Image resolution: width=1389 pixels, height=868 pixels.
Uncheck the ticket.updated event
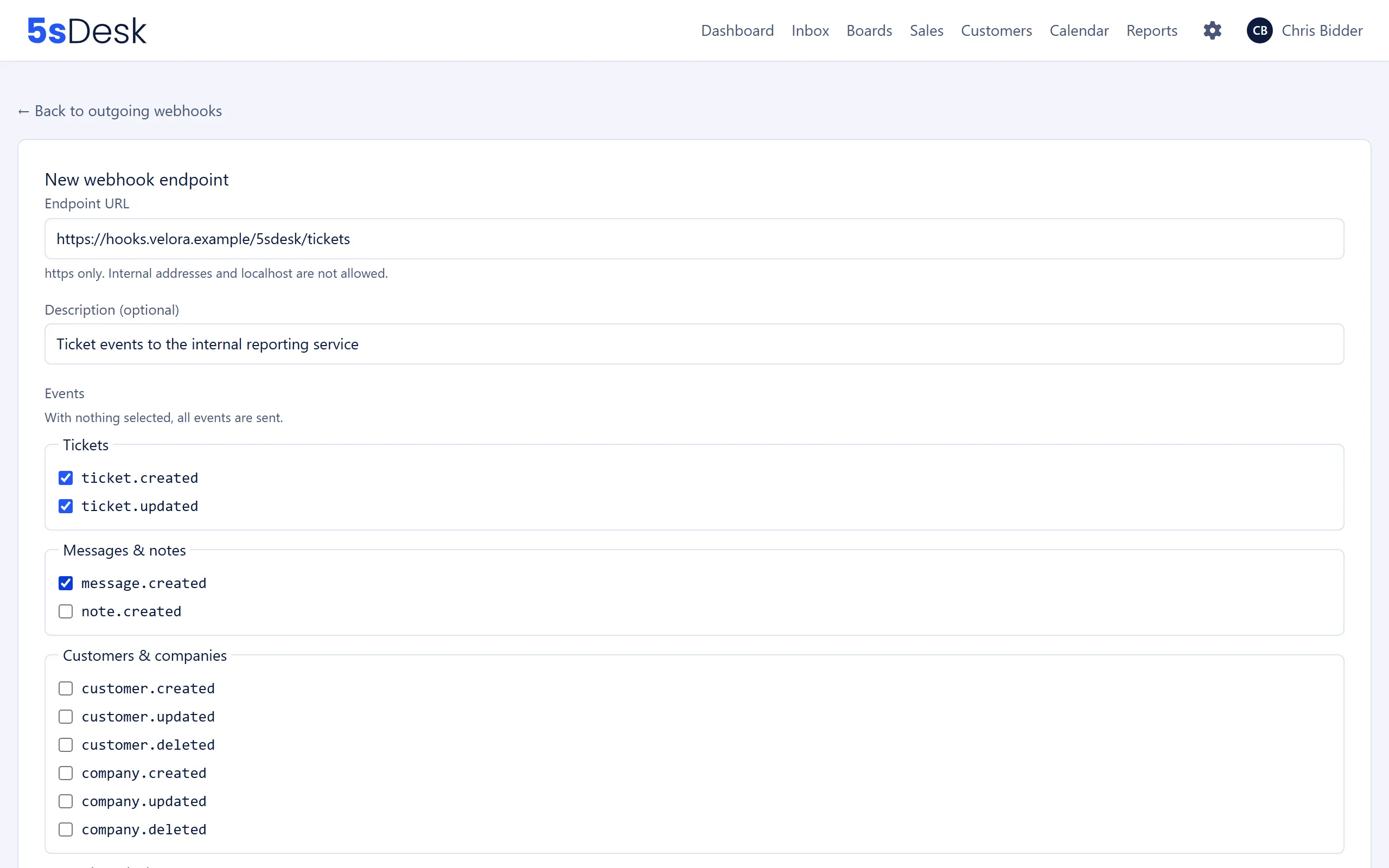pyautogui.click(x=66, y=506)
